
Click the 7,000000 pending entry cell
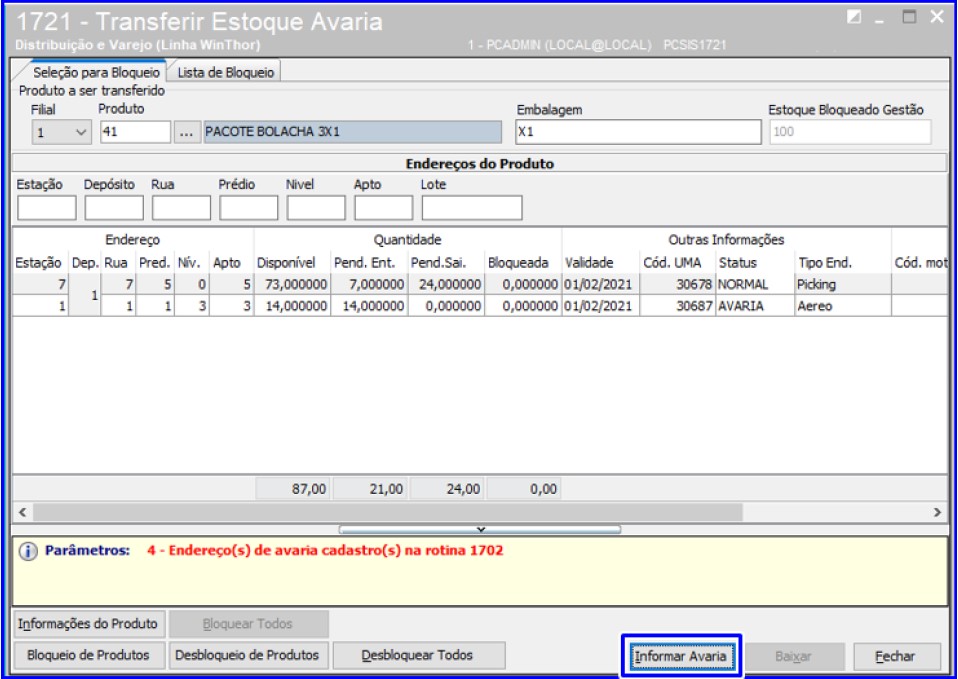coord(369,285)
